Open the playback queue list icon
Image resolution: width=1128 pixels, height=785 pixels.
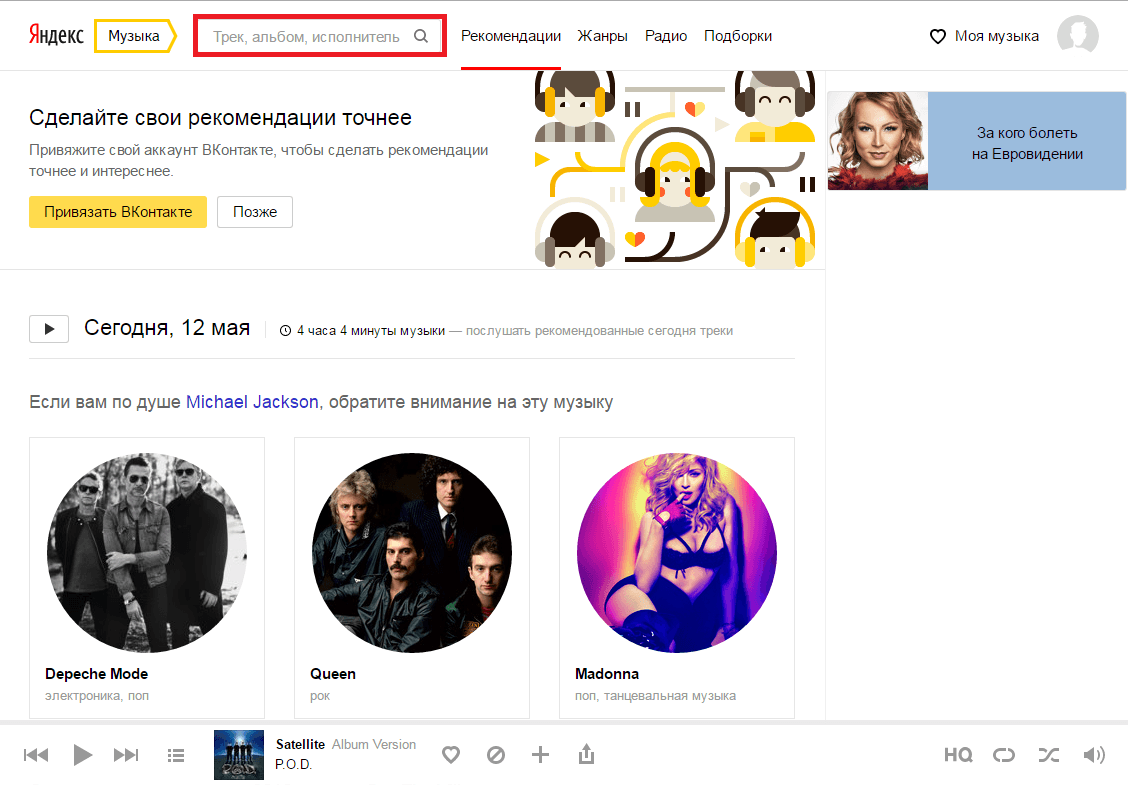(x=176, y=755)
